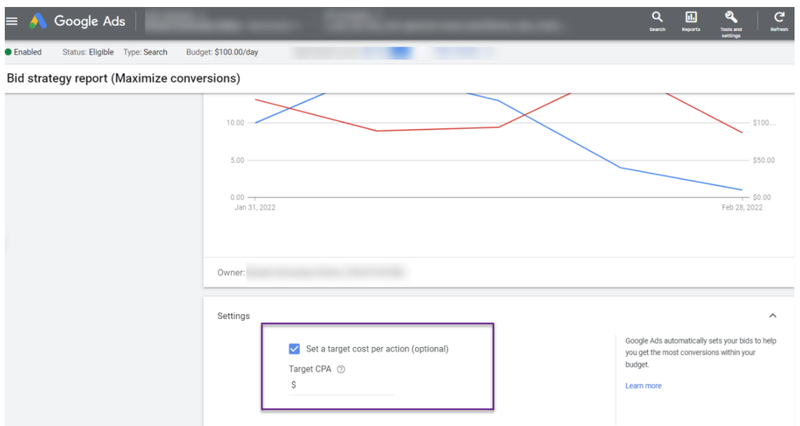Click the 5.00 left axis value
This screenshot has height=426, width=800.
(x=237, y=160)
